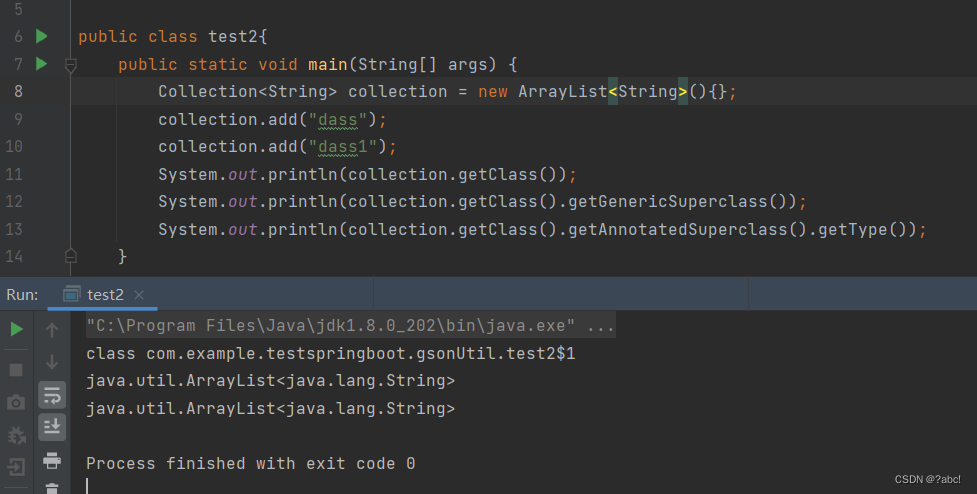This screenshot has width=977, height=494.
Task: Rerun test2 in Run panel
Action: [16, 329]
